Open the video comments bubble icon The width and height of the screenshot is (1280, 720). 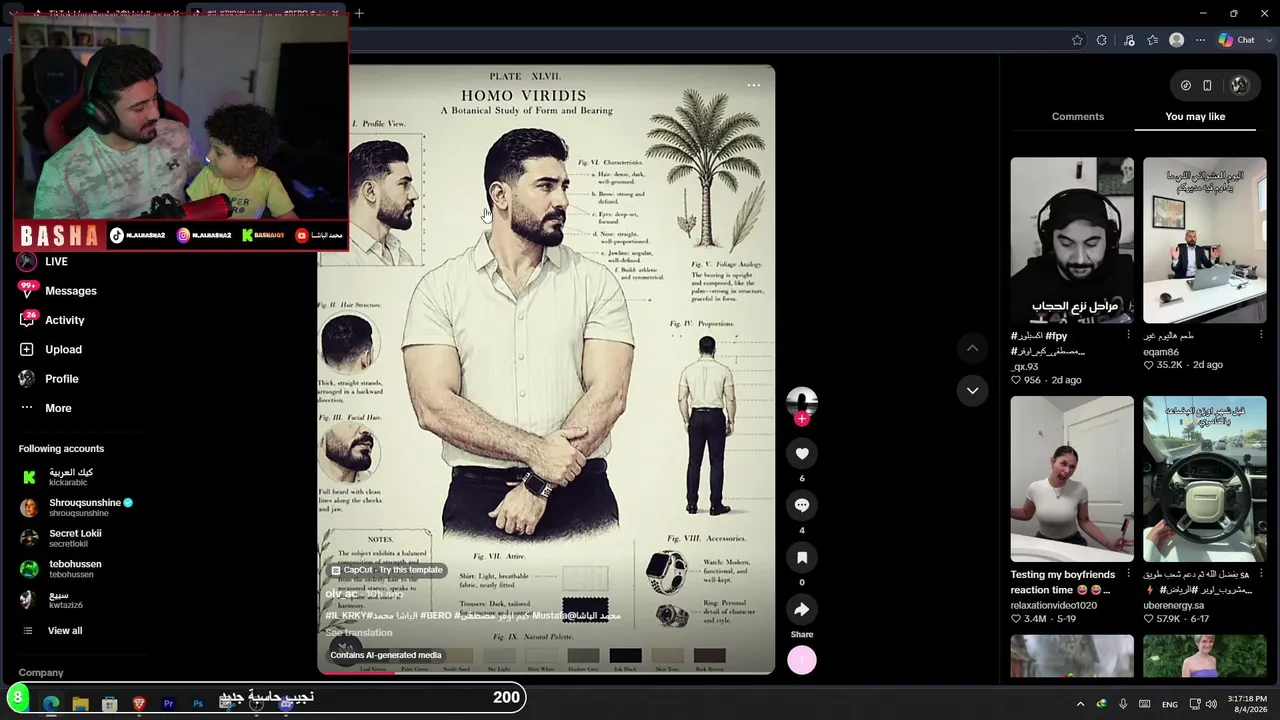[x=802, y=505]
